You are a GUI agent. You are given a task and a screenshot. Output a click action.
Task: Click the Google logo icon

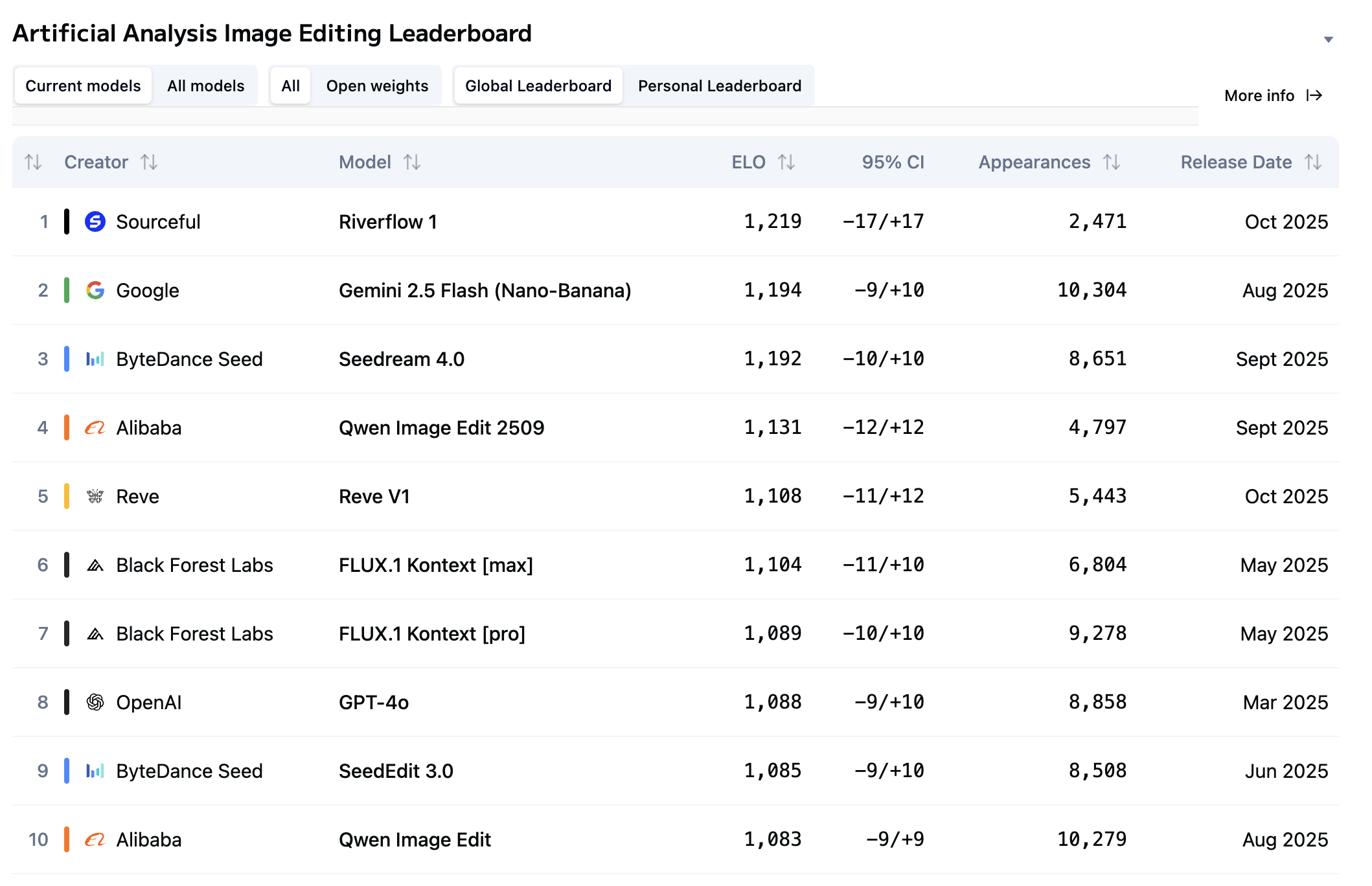point(95,290)
